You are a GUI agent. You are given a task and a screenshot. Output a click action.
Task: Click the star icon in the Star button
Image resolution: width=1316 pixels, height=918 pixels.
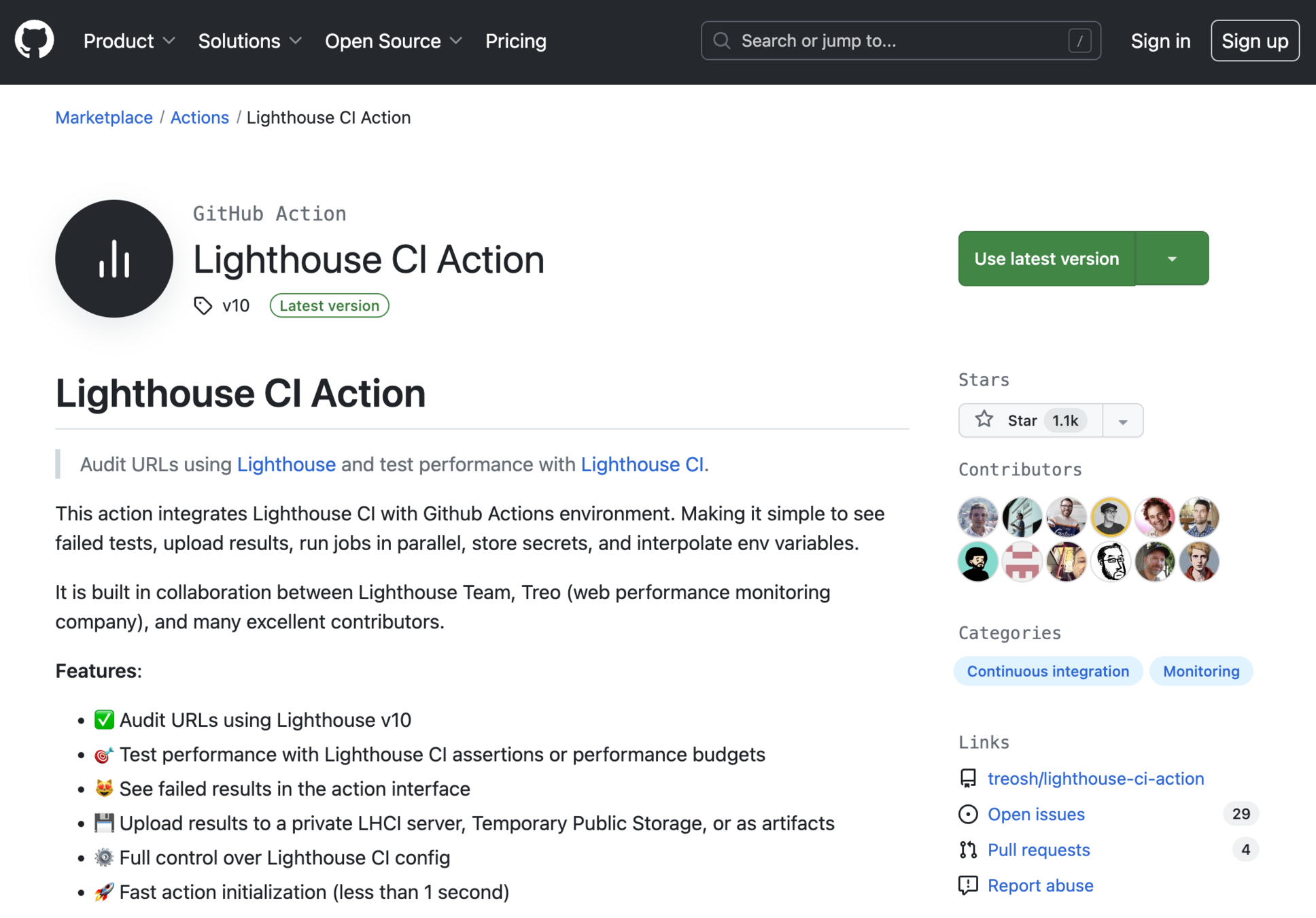(984, 420)
